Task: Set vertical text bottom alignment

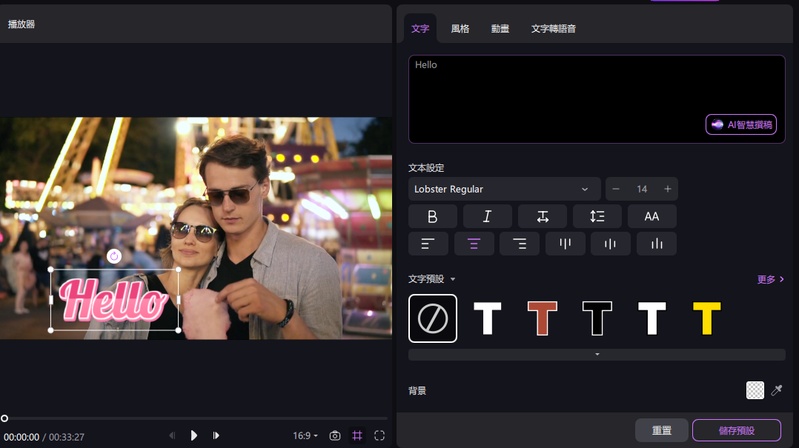Action: (x=657, y=244)
